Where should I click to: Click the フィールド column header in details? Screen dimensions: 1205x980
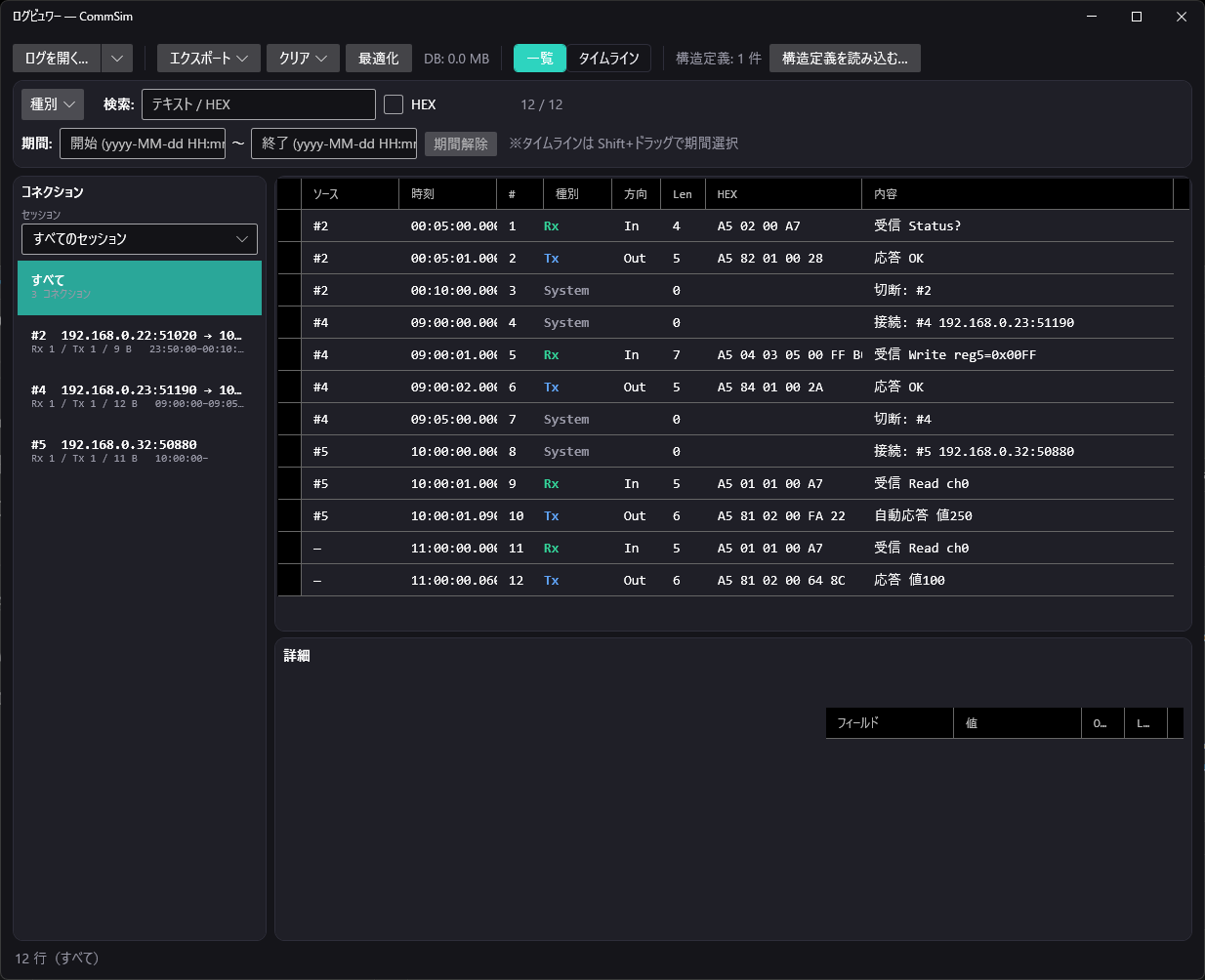click(x=890, y=723)
